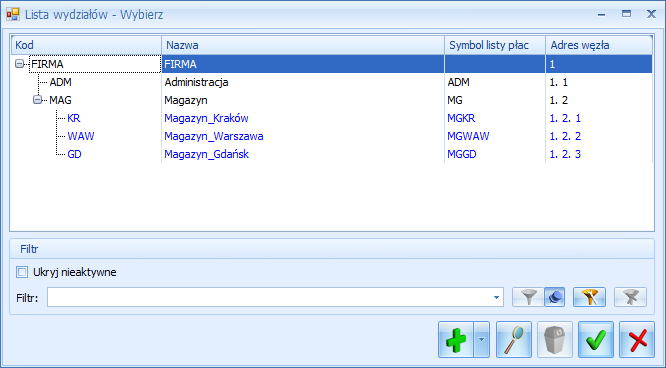Open the dropdown arrow beside the add button
Viewport: 666px width, 368px height.
click(481, 340)
